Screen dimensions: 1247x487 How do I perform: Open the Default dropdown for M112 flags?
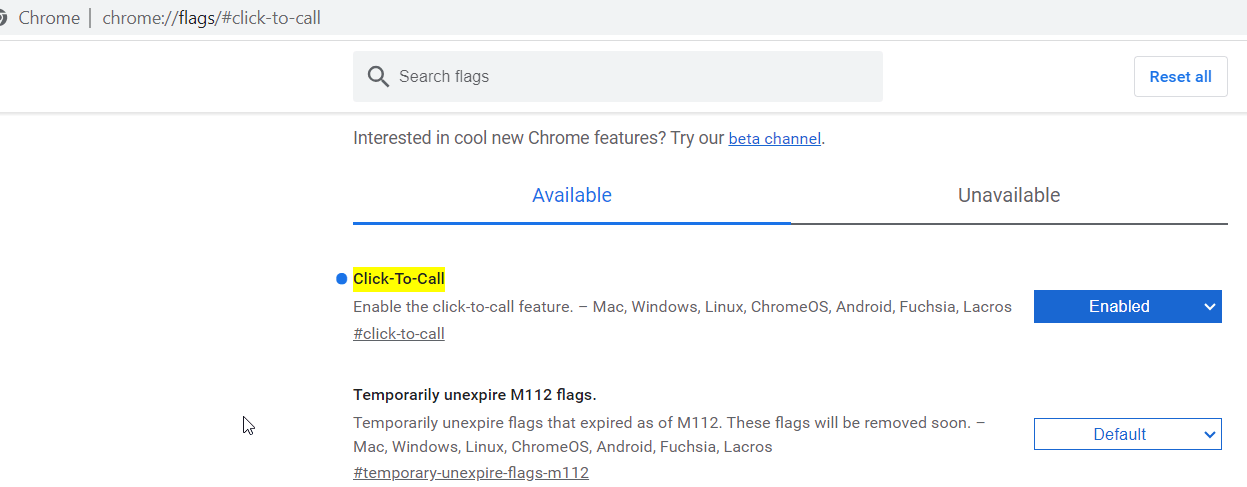(x=1126, y=435)
